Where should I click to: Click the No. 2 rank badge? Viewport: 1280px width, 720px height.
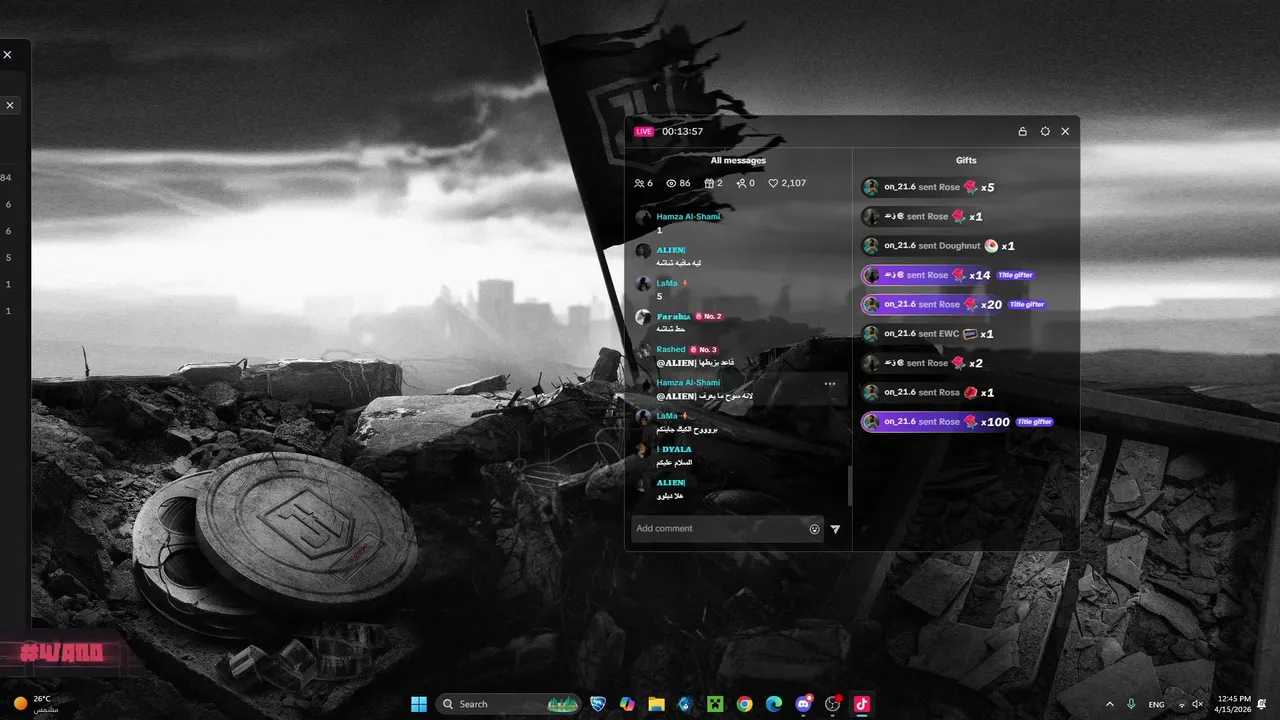point(708,316)
